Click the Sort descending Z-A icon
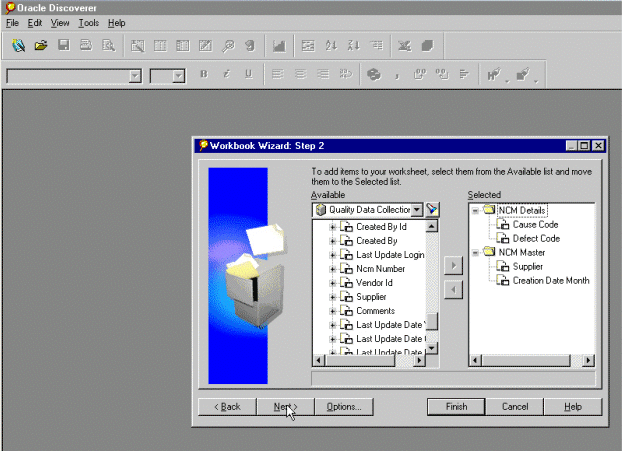Viewport: 622px width, 452px height. coord(353,46)
